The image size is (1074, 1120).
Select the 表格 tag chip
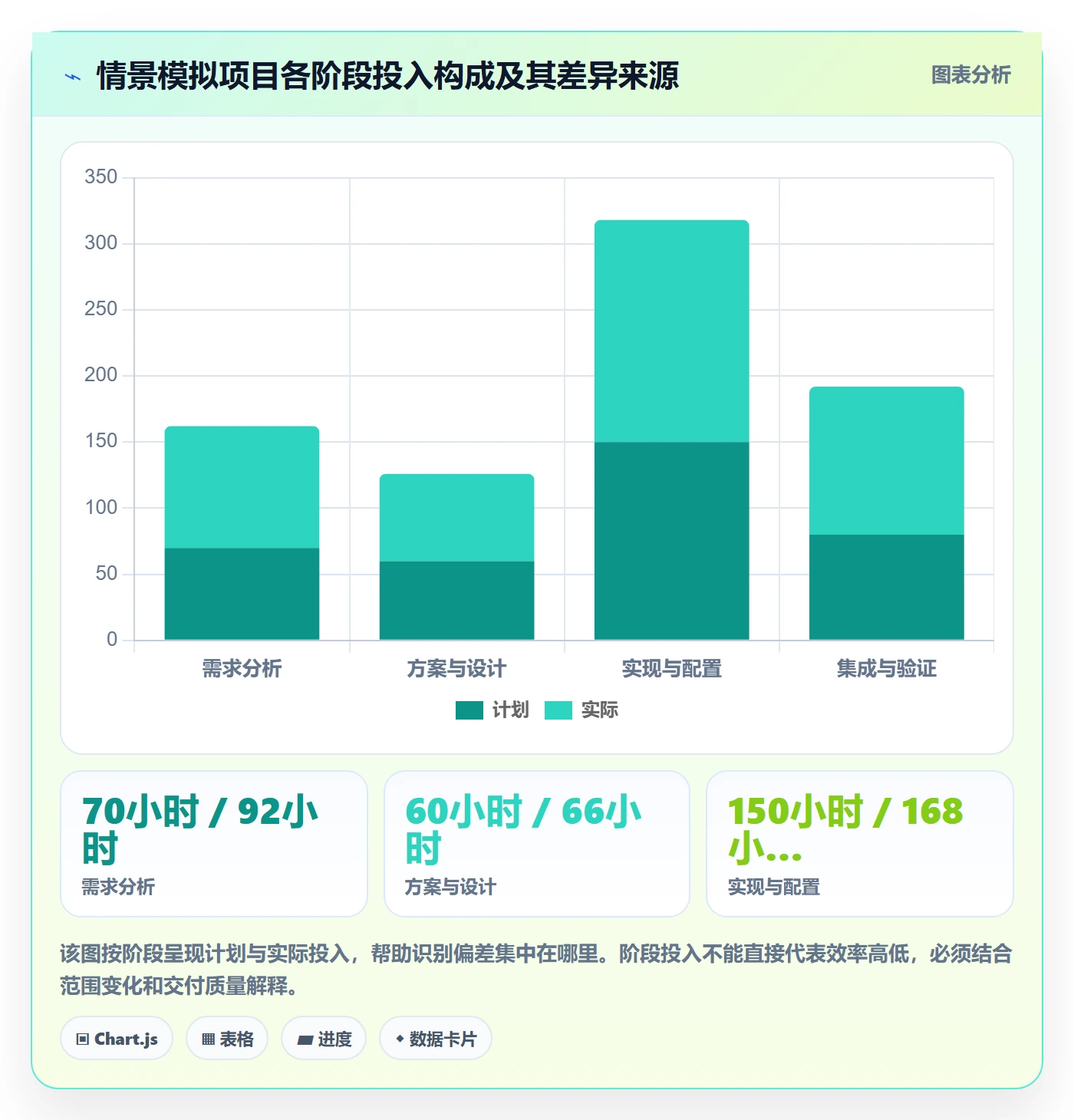[227, 1039]
